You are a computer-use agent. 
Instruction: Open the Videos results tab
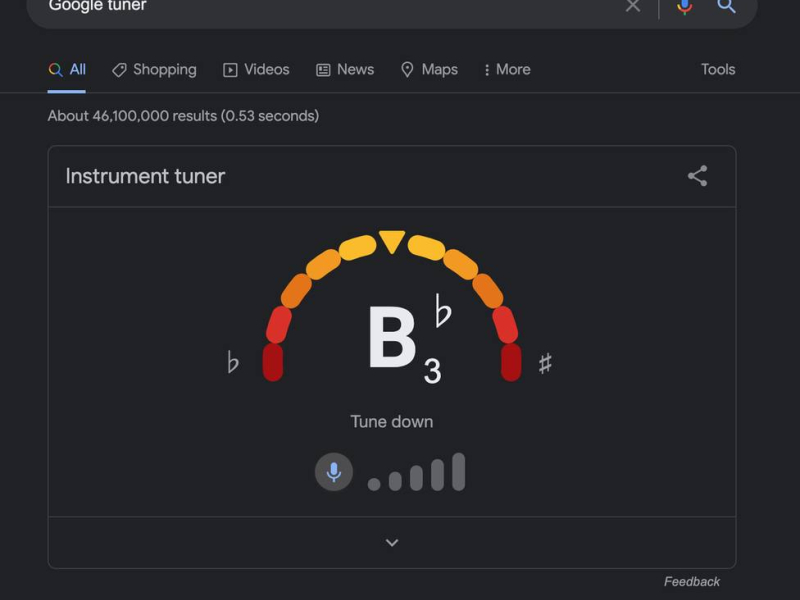pos(256,69)
